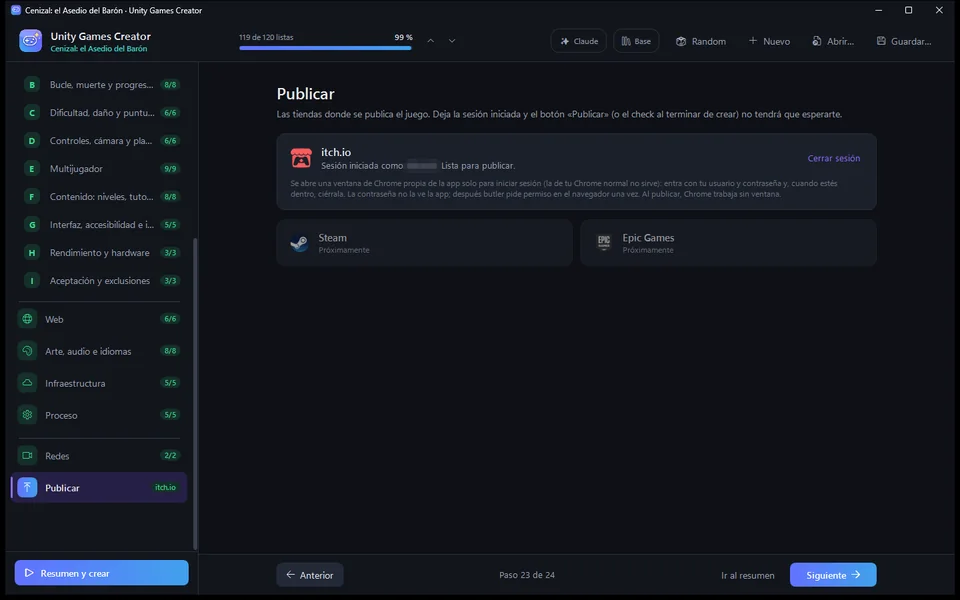Click the 8/8 badge beside Arte, audio

tap(170, 351)
